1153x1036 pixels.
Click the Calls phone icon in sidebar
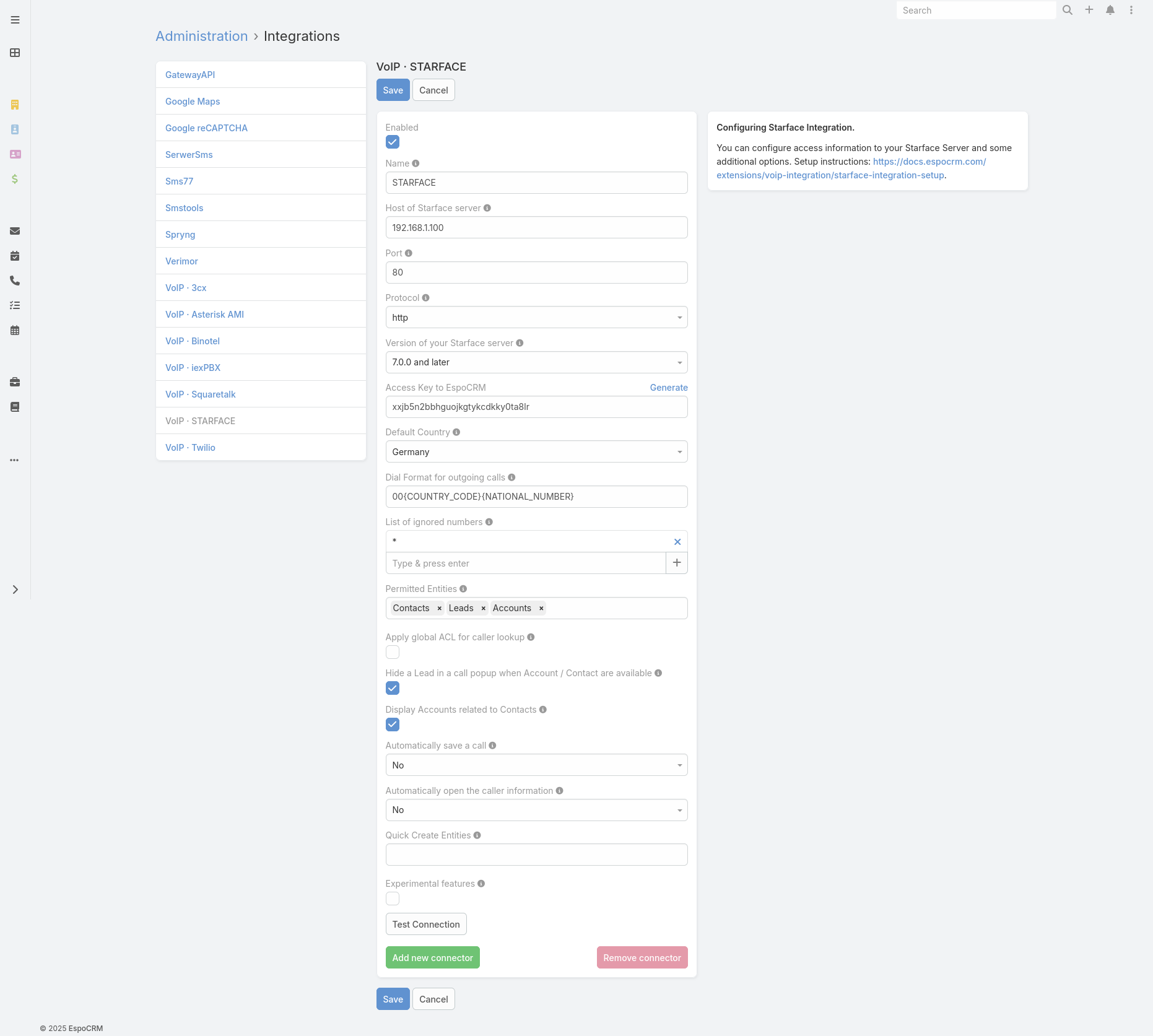(x=14, y=281)
